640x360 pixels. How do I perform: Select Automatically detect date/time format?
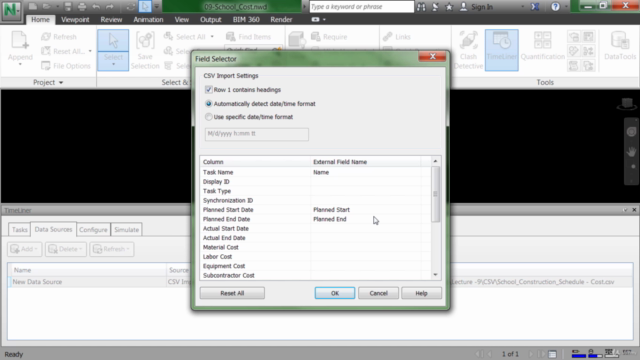click(x=209, y=104)
